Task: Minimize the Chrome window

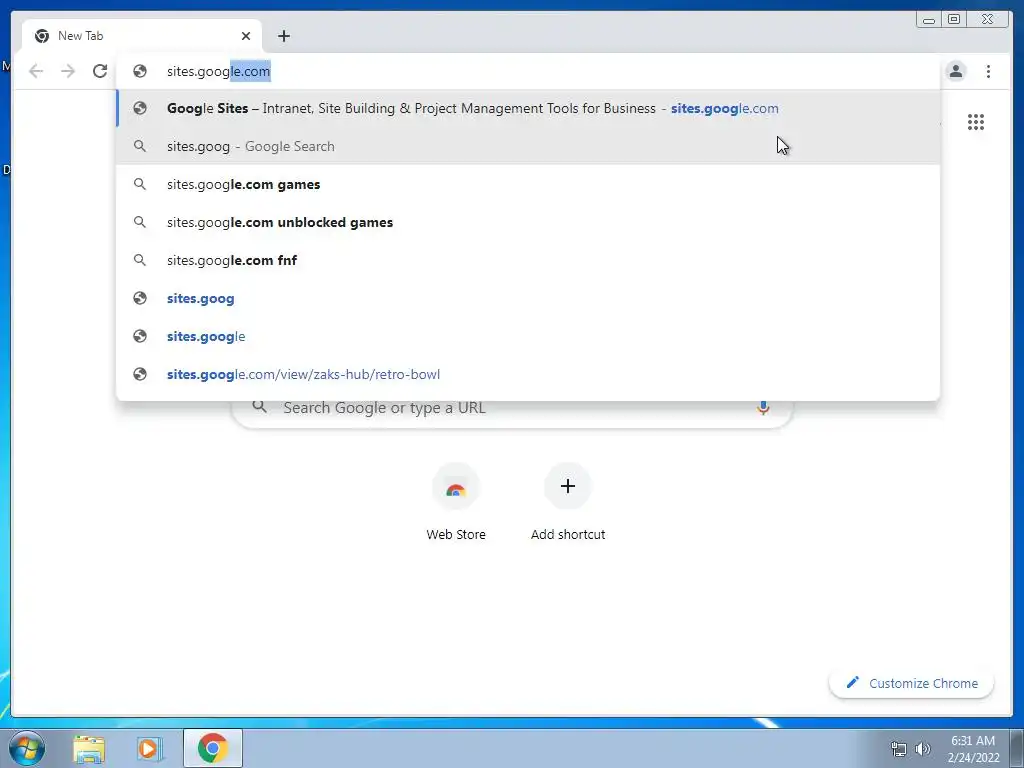Action: [x=929, y=20]
